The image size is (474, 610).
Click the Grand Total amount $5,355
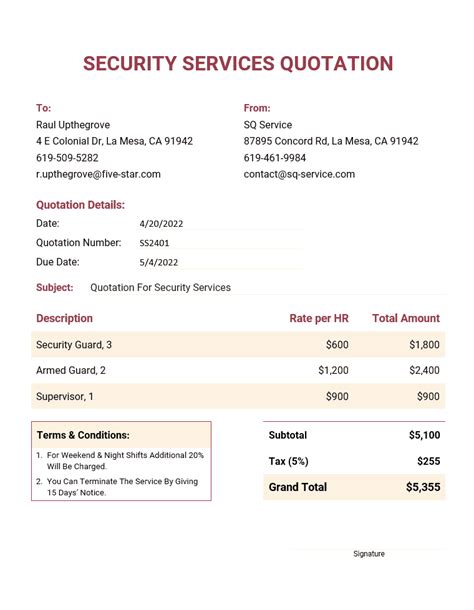pos(423,487)
